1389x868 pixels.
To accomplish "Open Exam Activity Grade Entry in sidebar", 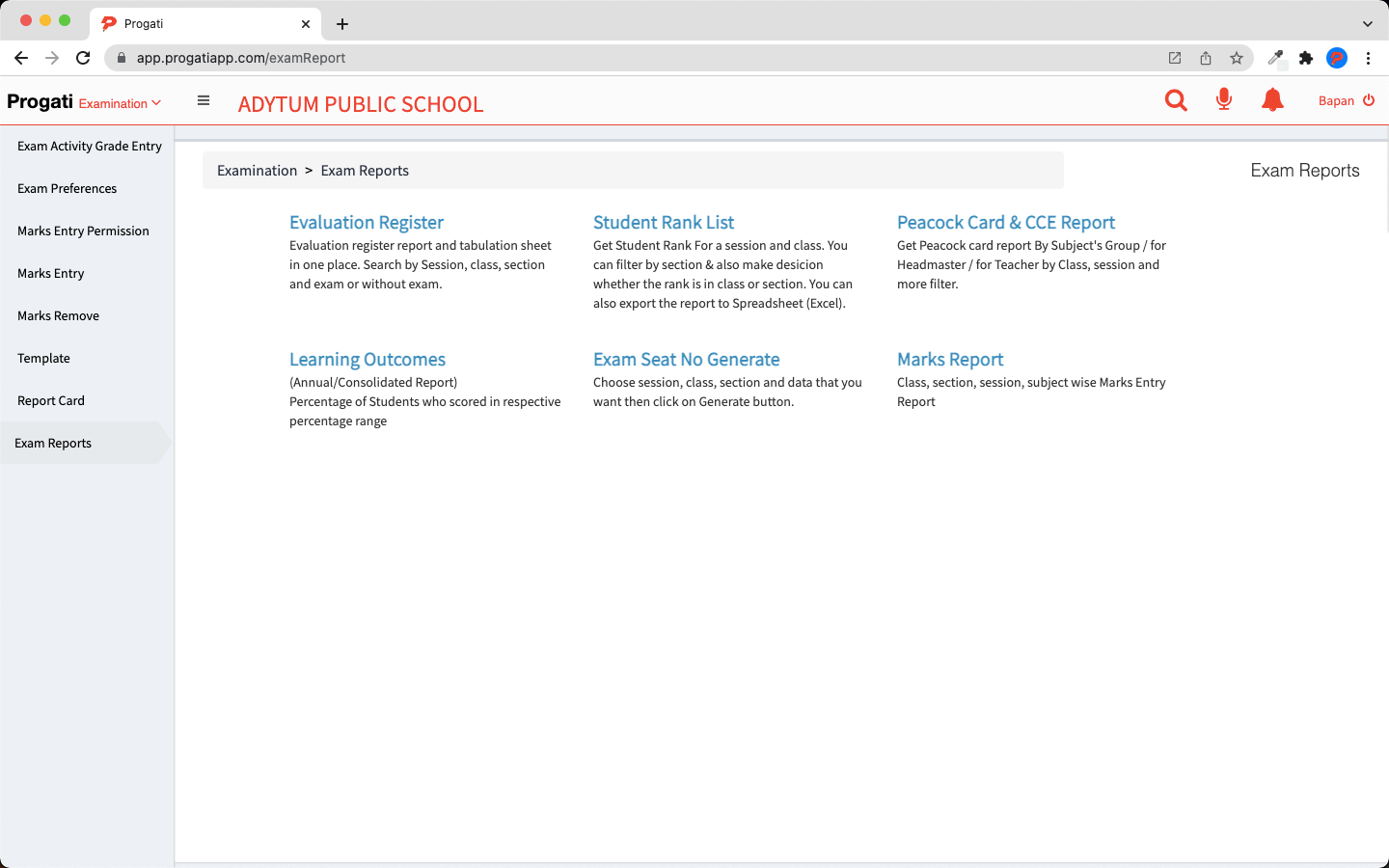I will pos(90,147).
